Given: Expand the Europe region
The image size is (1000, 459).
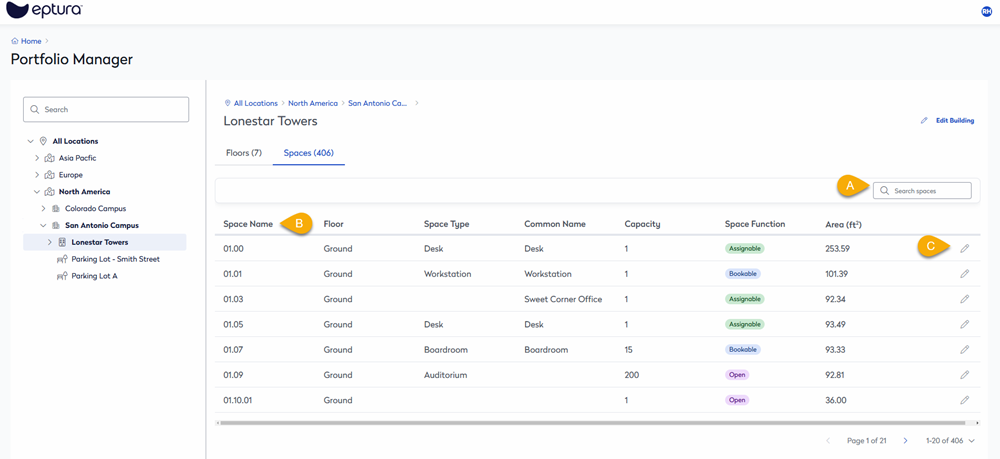Looking at the screenshot, I should (x=37, y=175).
